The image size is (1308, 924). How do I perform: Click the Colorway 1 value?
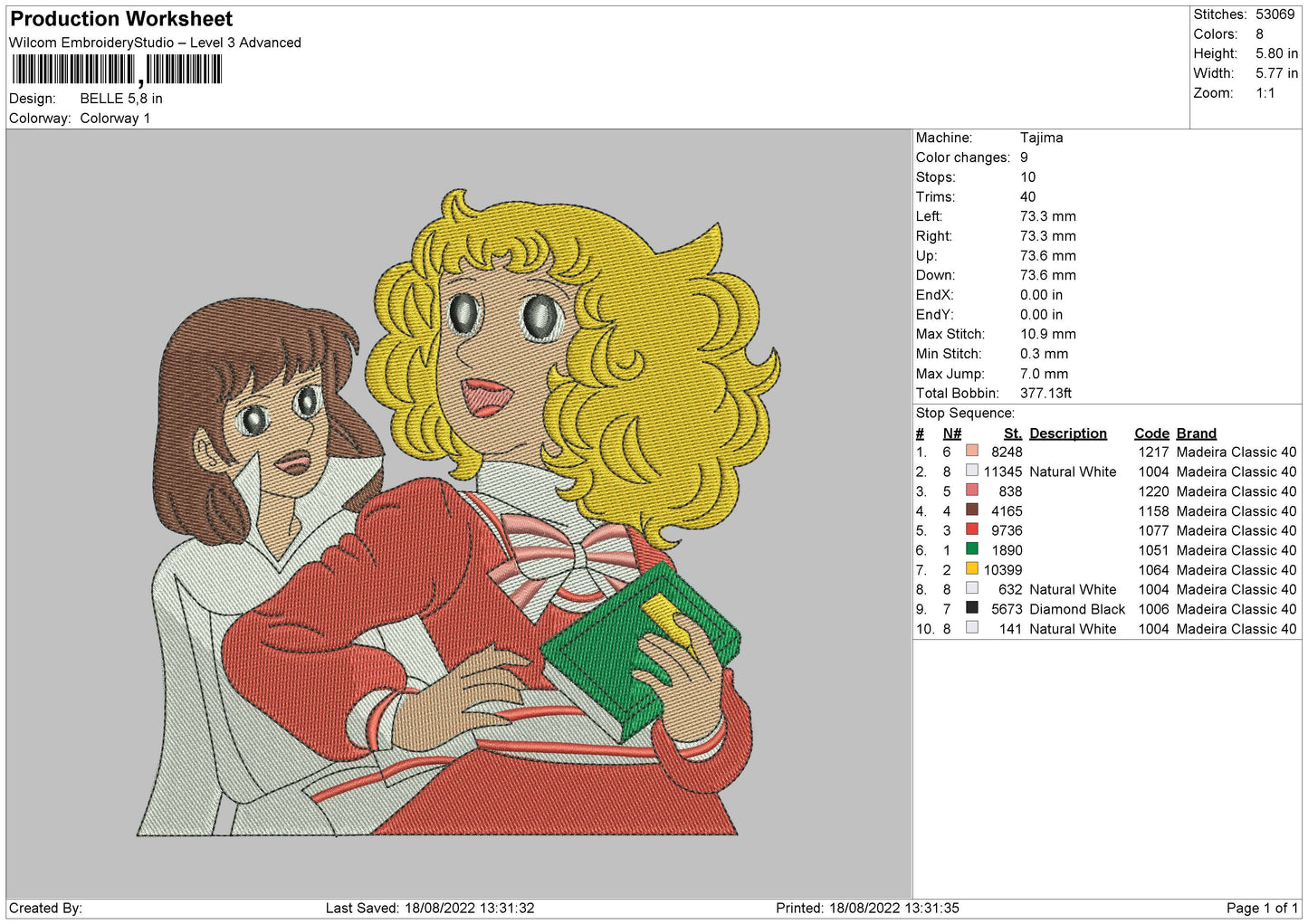[115, 119]
